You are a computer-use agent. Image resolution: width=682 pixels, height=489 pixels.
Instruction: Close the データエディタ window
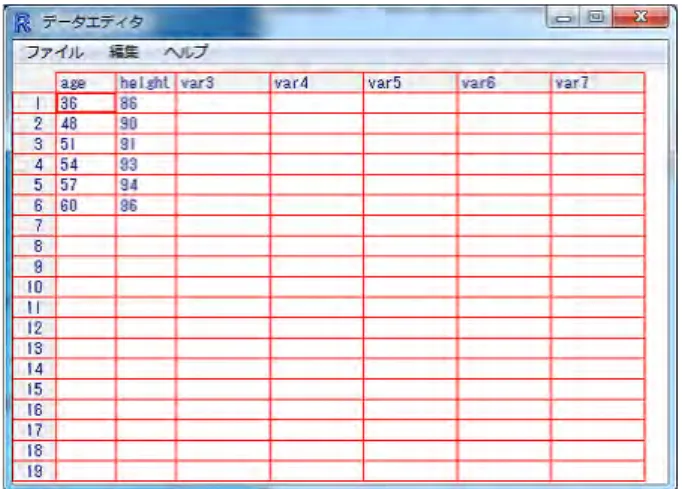(x=641, y=18)
